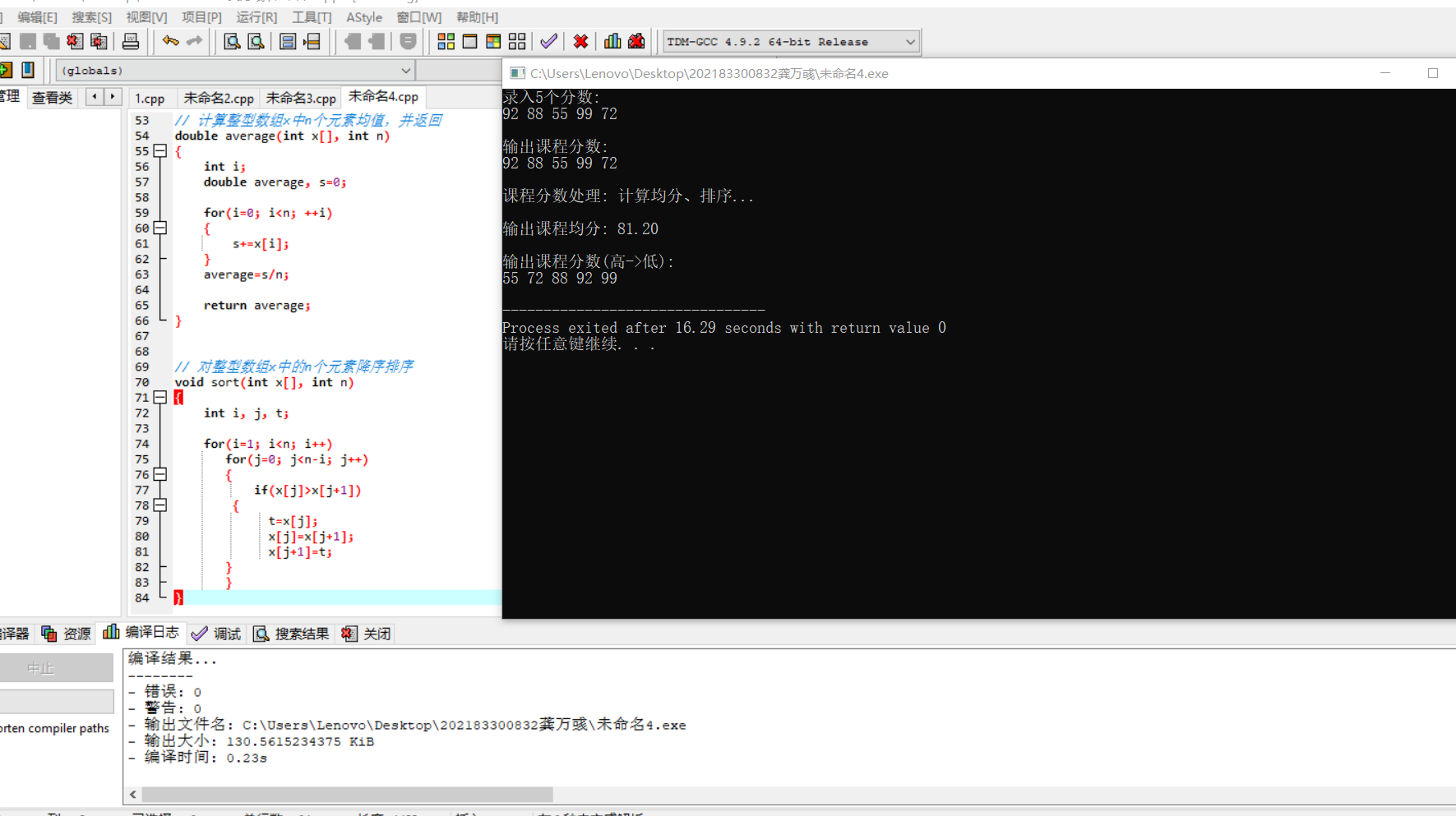
Task: Toggle fold marker at line 76
Action: coord(160,475)
